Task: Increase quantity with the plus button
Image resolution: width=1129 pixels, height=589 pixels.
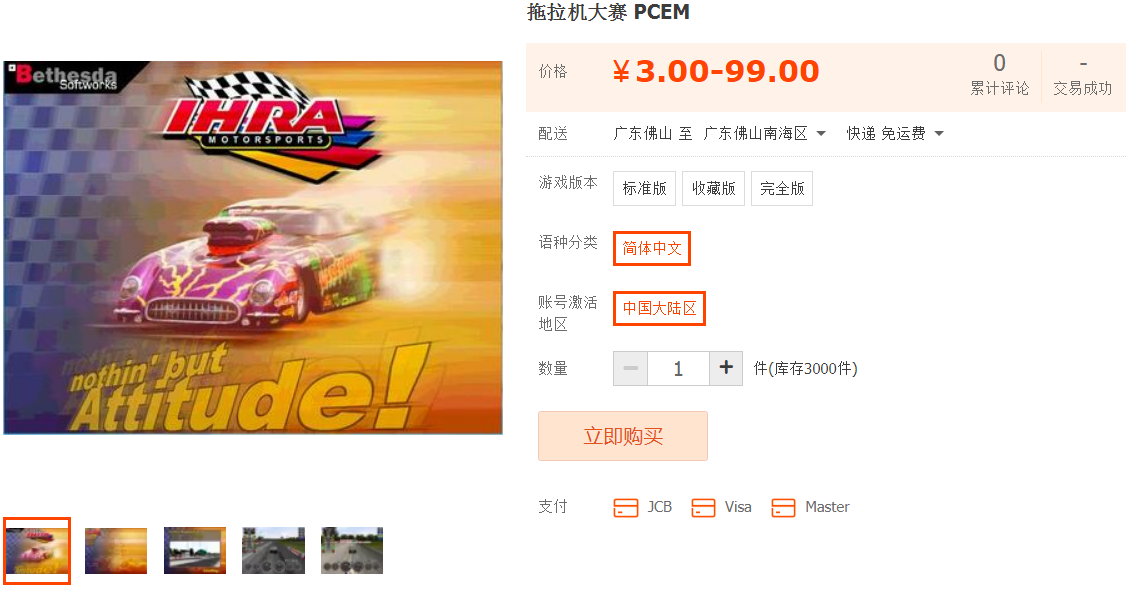Action: pyautogui.click(x=726, y=368)
